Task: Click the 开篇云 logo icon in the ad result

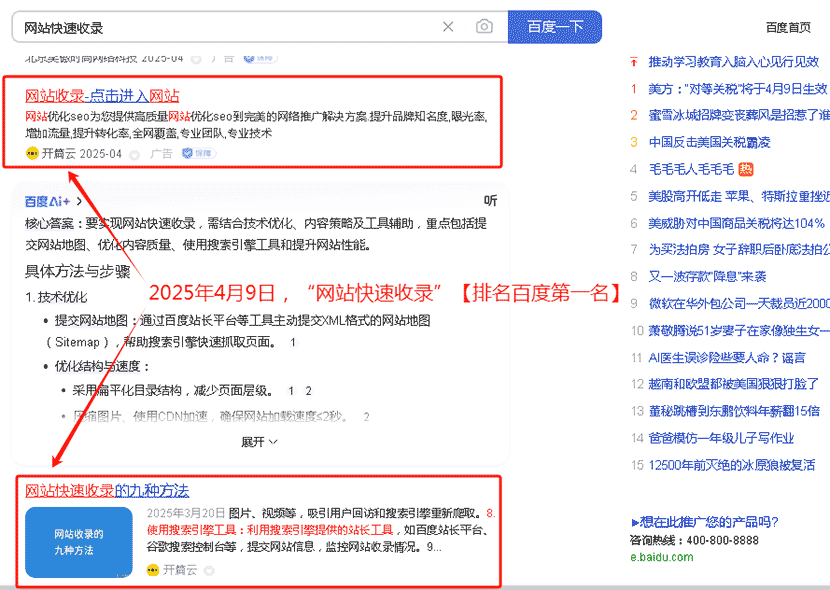Action: [32, 154]
